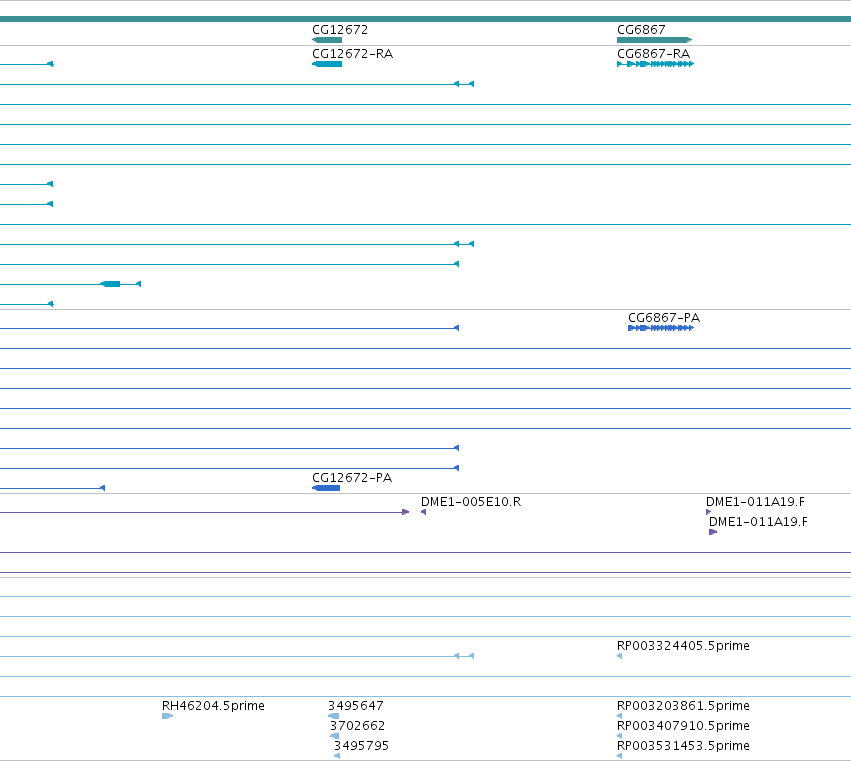Viewport: 851px width, 761px height.
Task: Select the CG12672 gene glyph below its label
Action: 327,40
